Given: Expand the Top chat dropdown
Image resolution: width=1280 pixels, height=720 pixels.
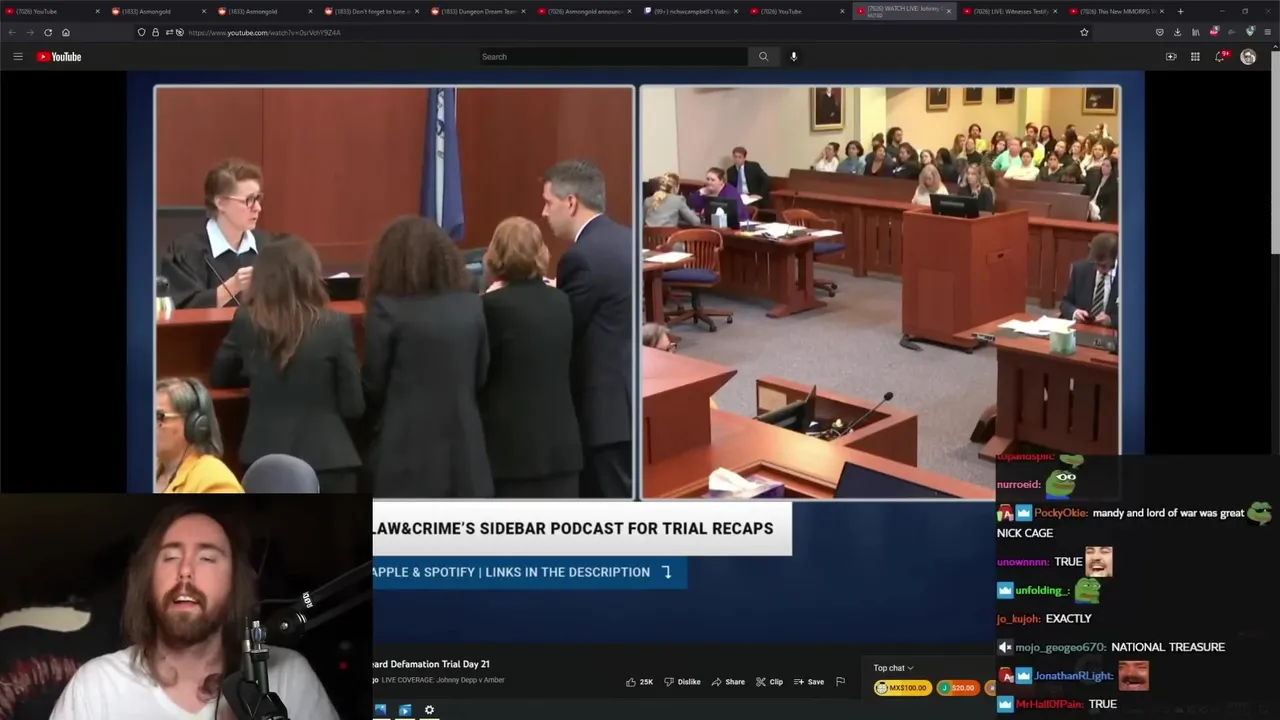Looking at the screenshot, I should coord(893,668).
